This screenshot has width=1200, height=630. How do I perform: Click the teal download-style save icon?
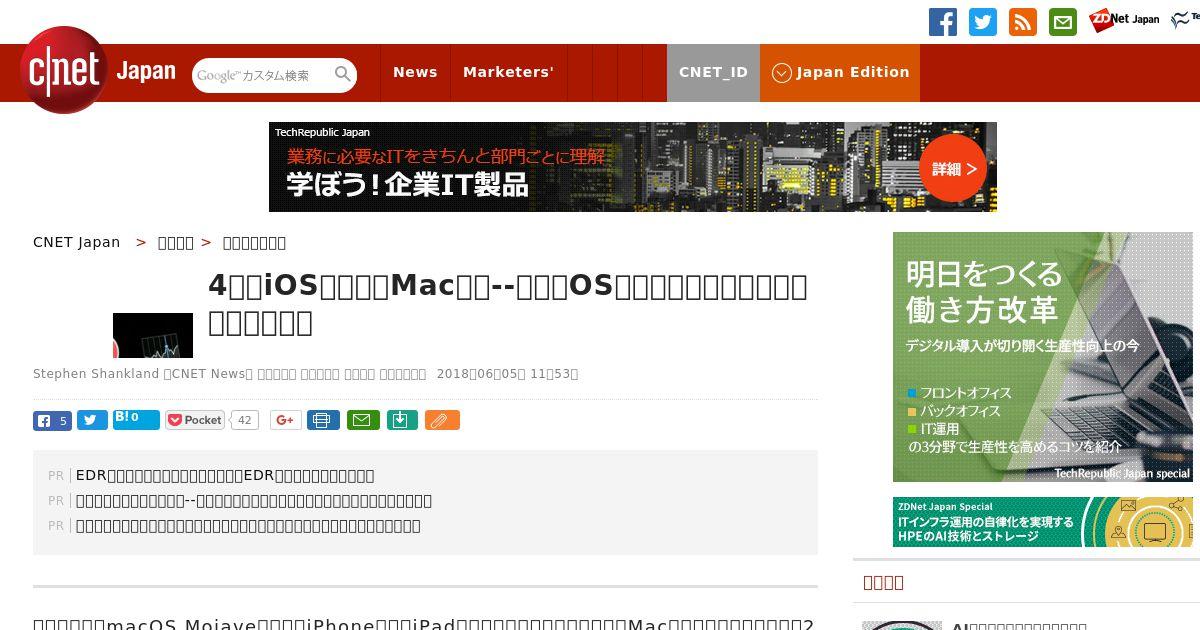(x=402, y=420)
